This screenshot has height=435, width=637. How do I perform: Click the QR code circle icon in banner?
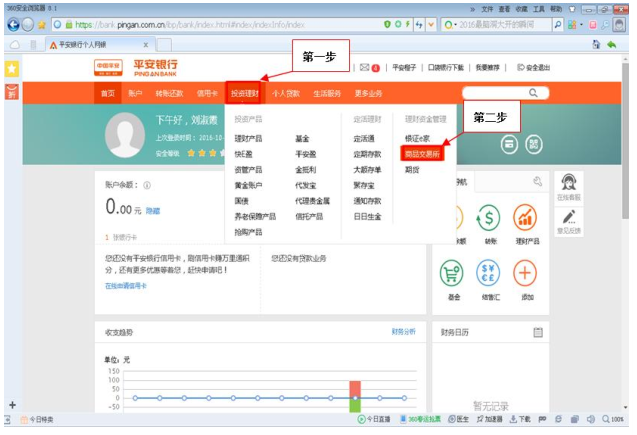point(534,144)
